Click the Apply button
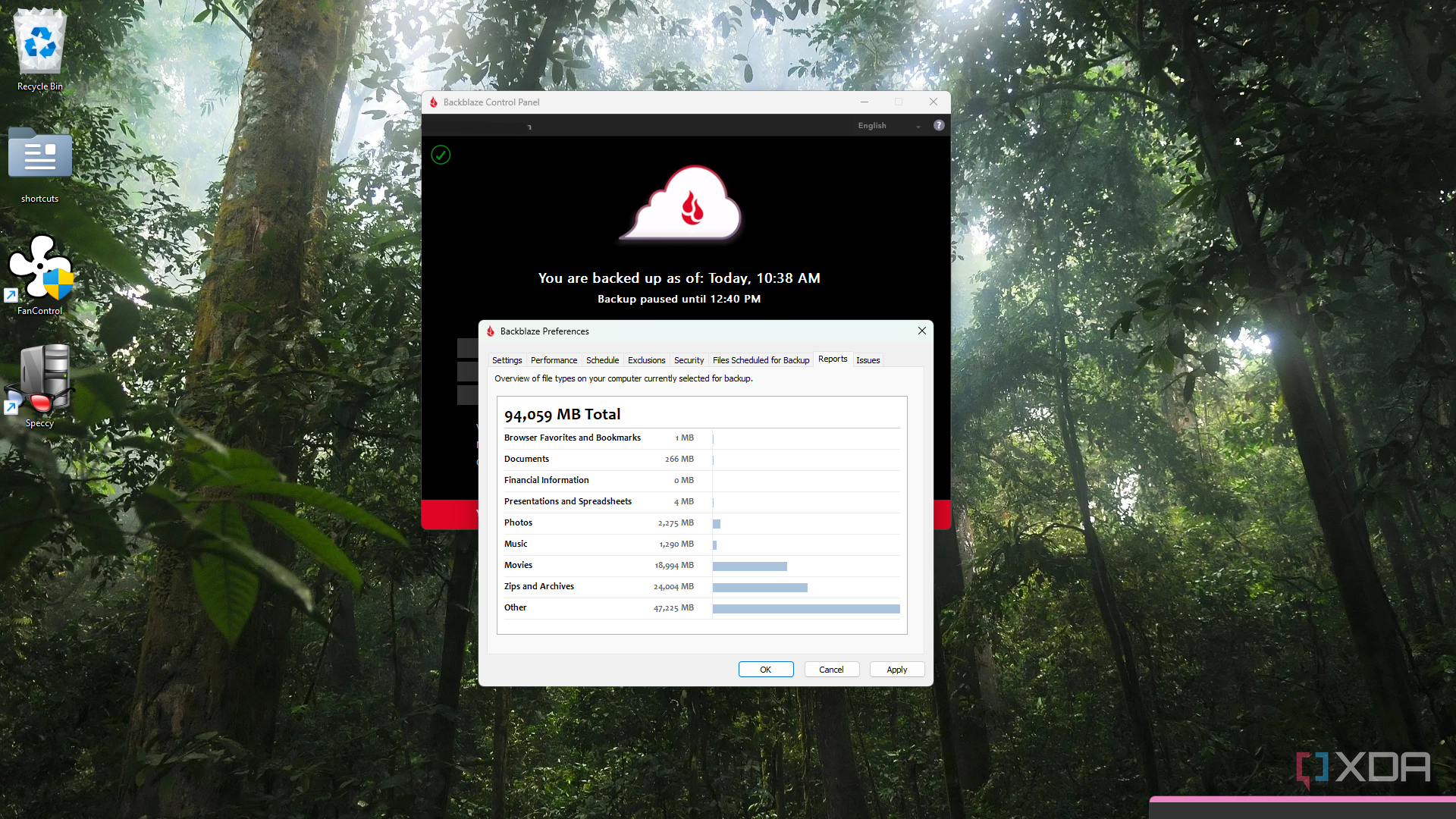 pos(896,670)
